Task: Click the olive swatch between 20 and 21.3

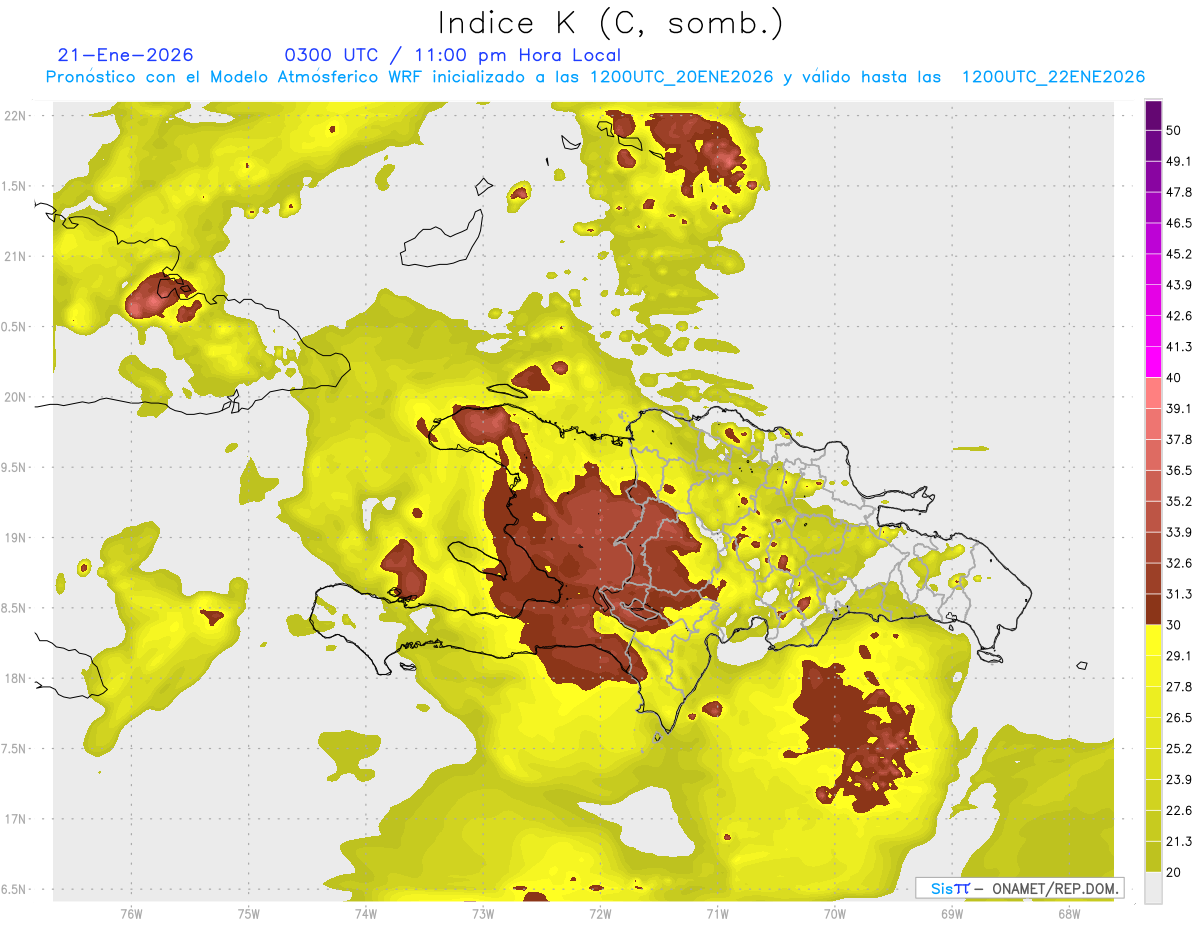Action: point(1153,857)
